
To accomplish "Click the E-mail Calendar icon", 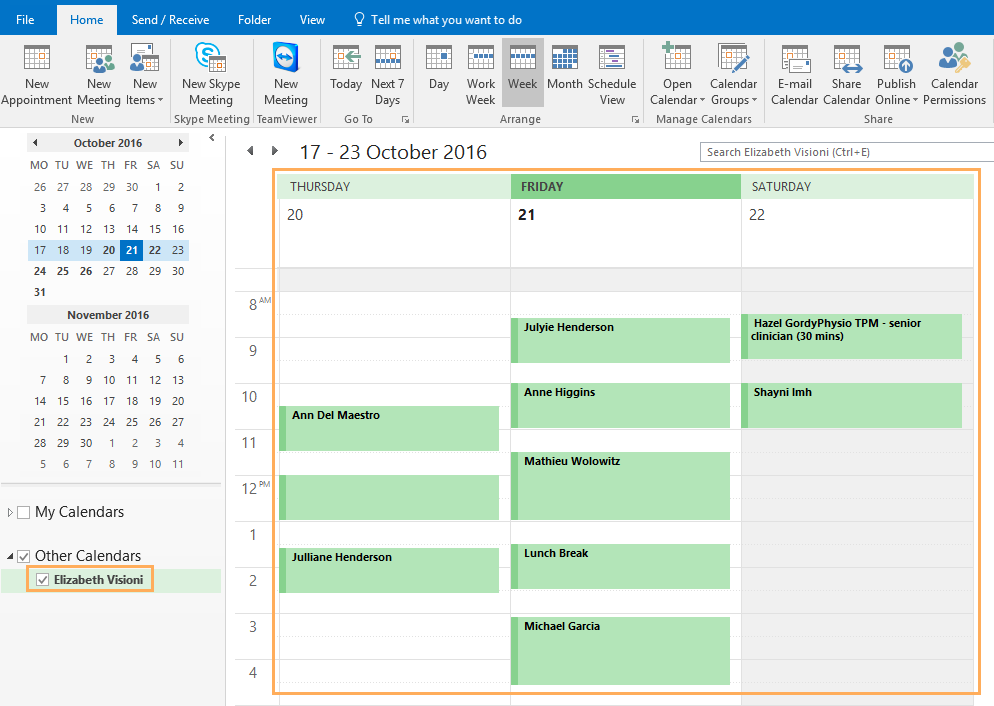I will tap(795, 75).
